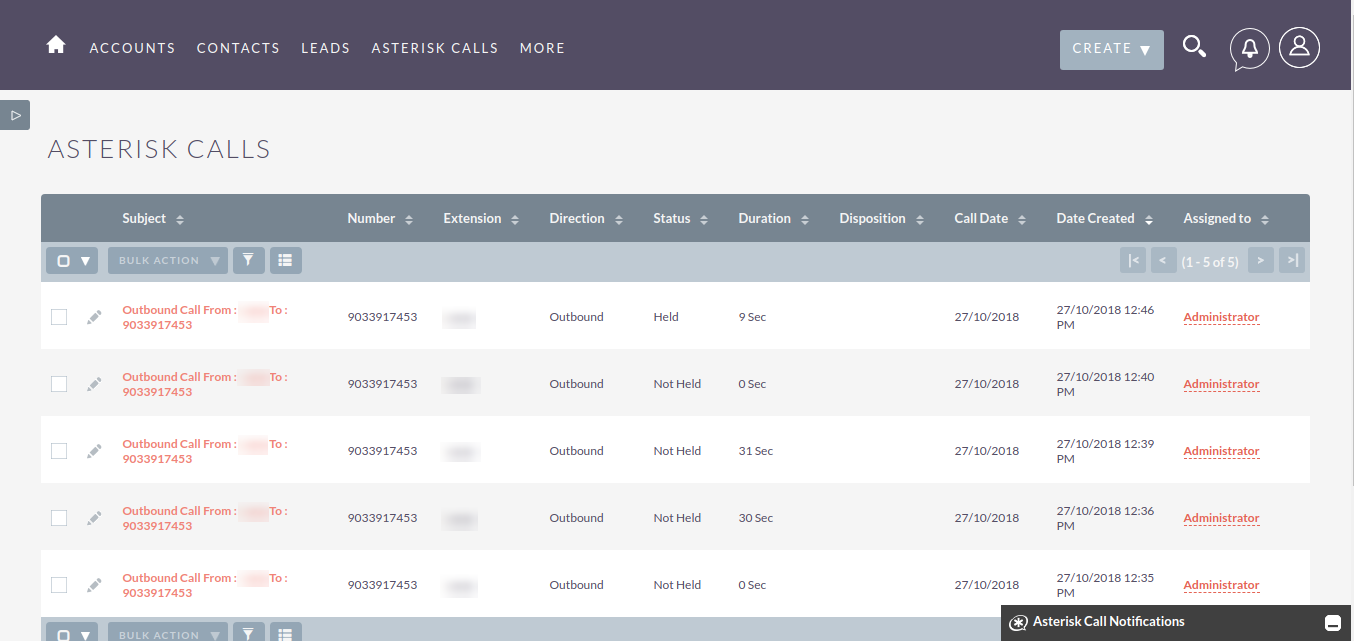This screenshot has width=1354, height=641.
Task: Open the Asterisk Calls menu
Action: pyautogui.click(x=435, y=48)
